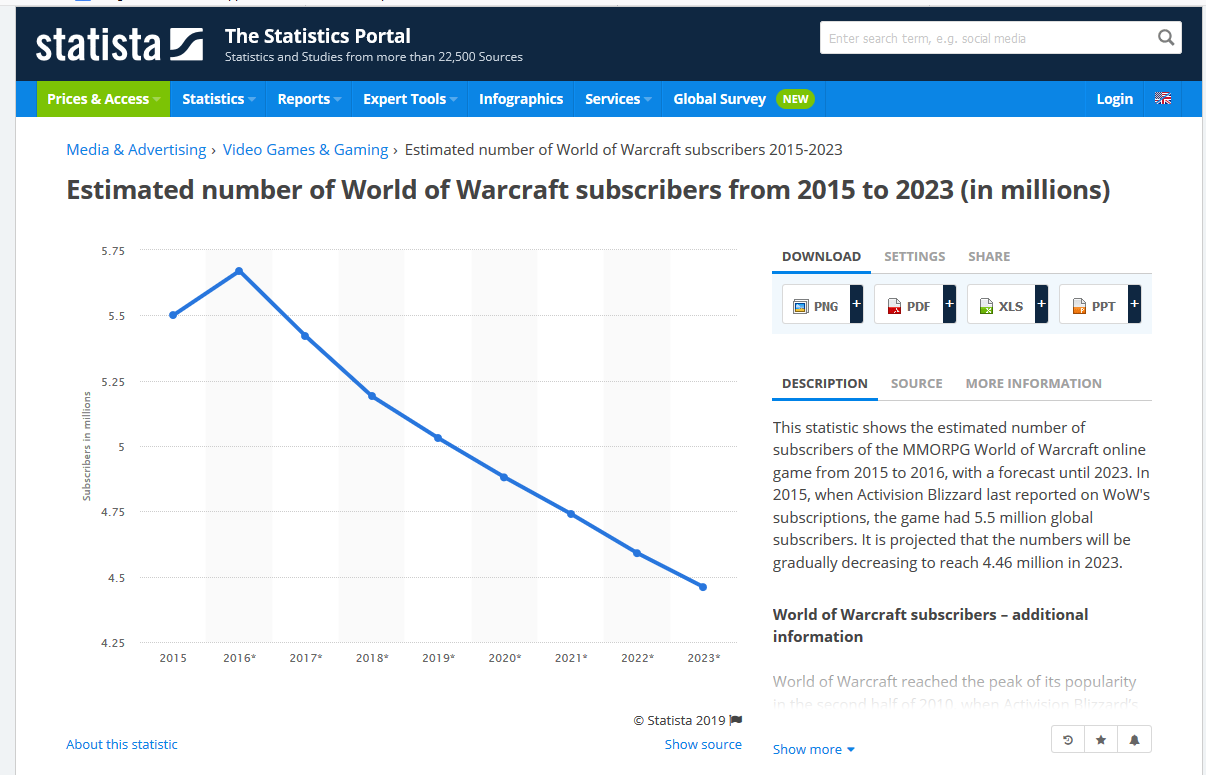Expand Expert Tools dropdown
This screenshot has width=1206, height=775.
pyautogui.click(x=410, y=99)
